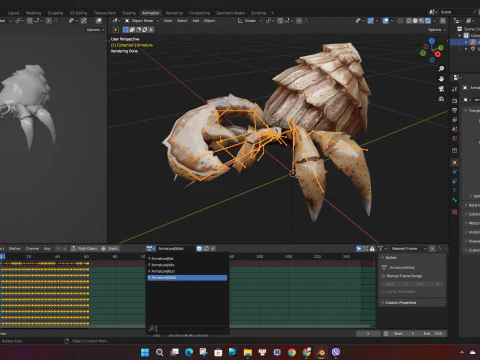The height and width of the screenshot is (360, 480).
Task: Select wireframe viewport shading
Action: (409, 21)
